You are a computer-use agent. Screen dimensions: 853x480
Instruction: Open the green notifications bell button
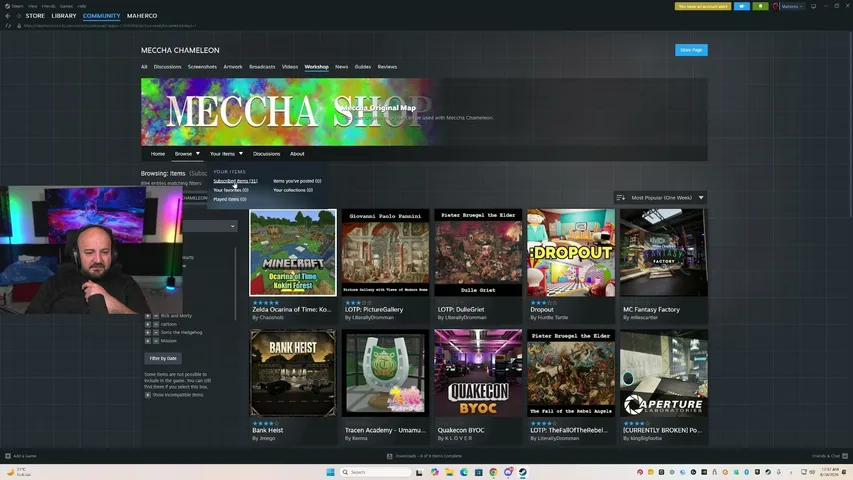[x=760, y=6]
